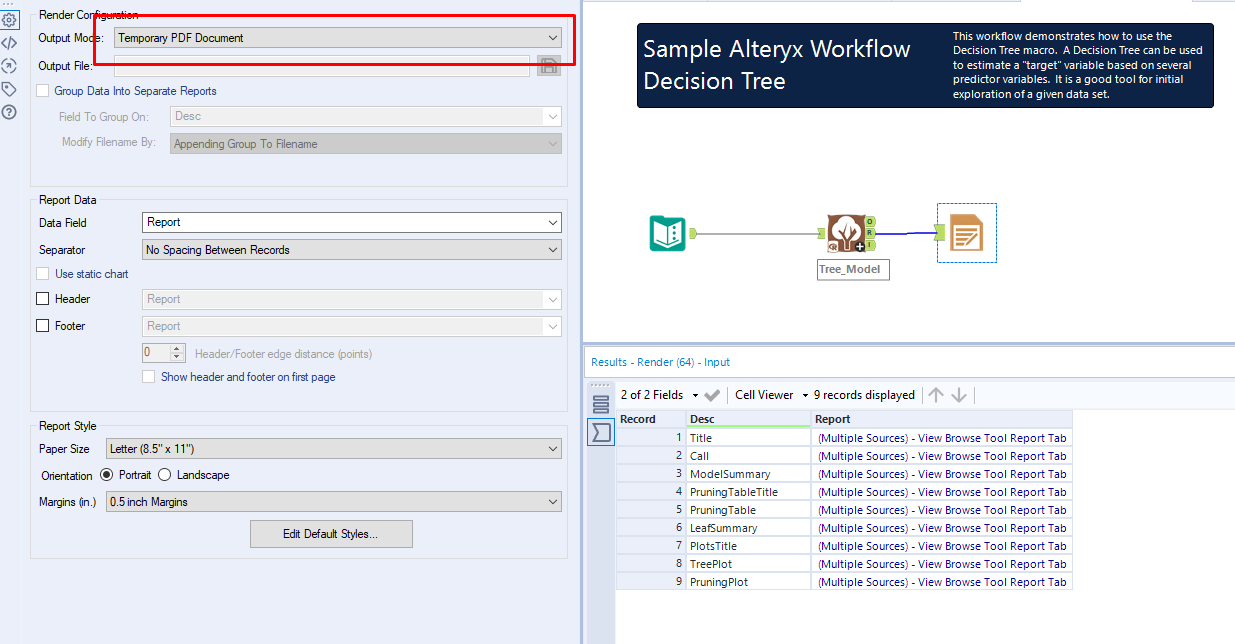This screenshot has width=1235, height=644.
Task: Select the Render tool on the canvas
Action: [966, 232]
